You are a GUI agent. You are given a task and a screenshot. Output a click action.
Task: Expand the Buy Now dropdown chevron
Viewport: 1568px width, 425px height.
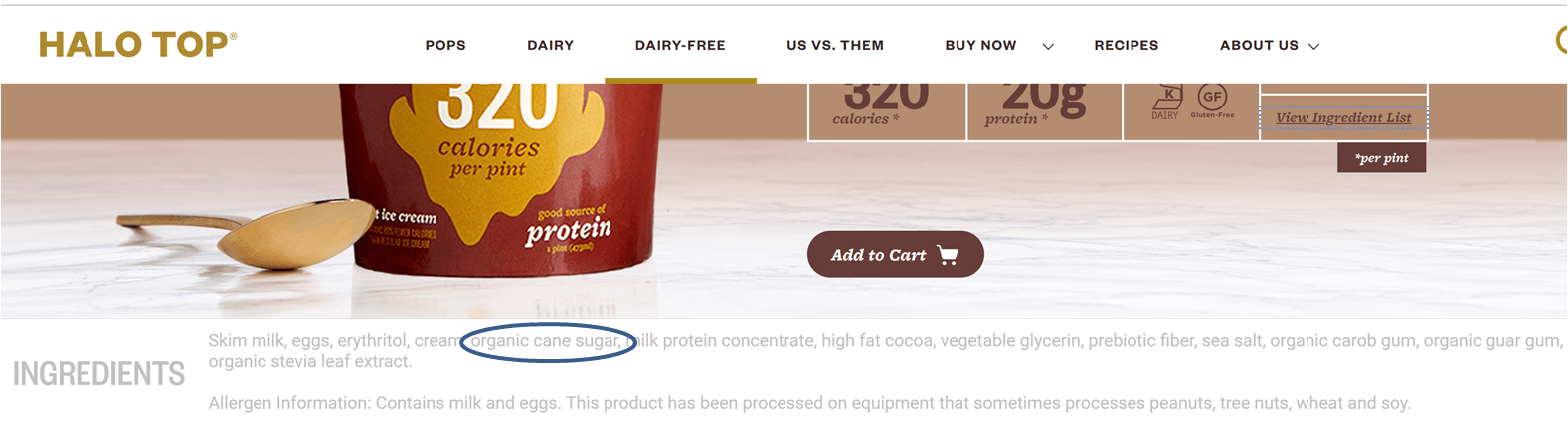[x=1048, y=46]
